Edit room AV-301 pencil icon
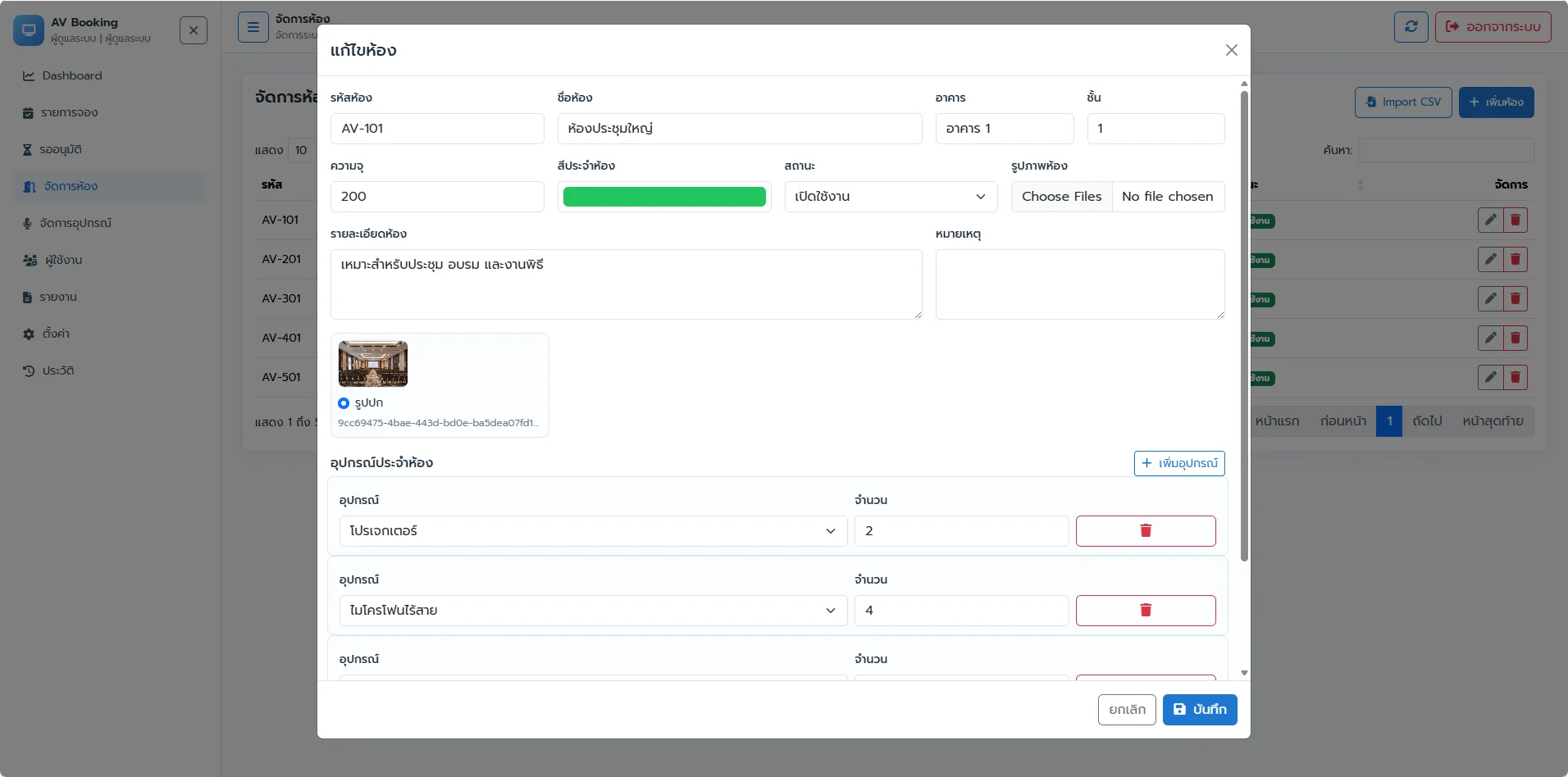This screenshot has height=777, width=1568. coord(1490,298)
